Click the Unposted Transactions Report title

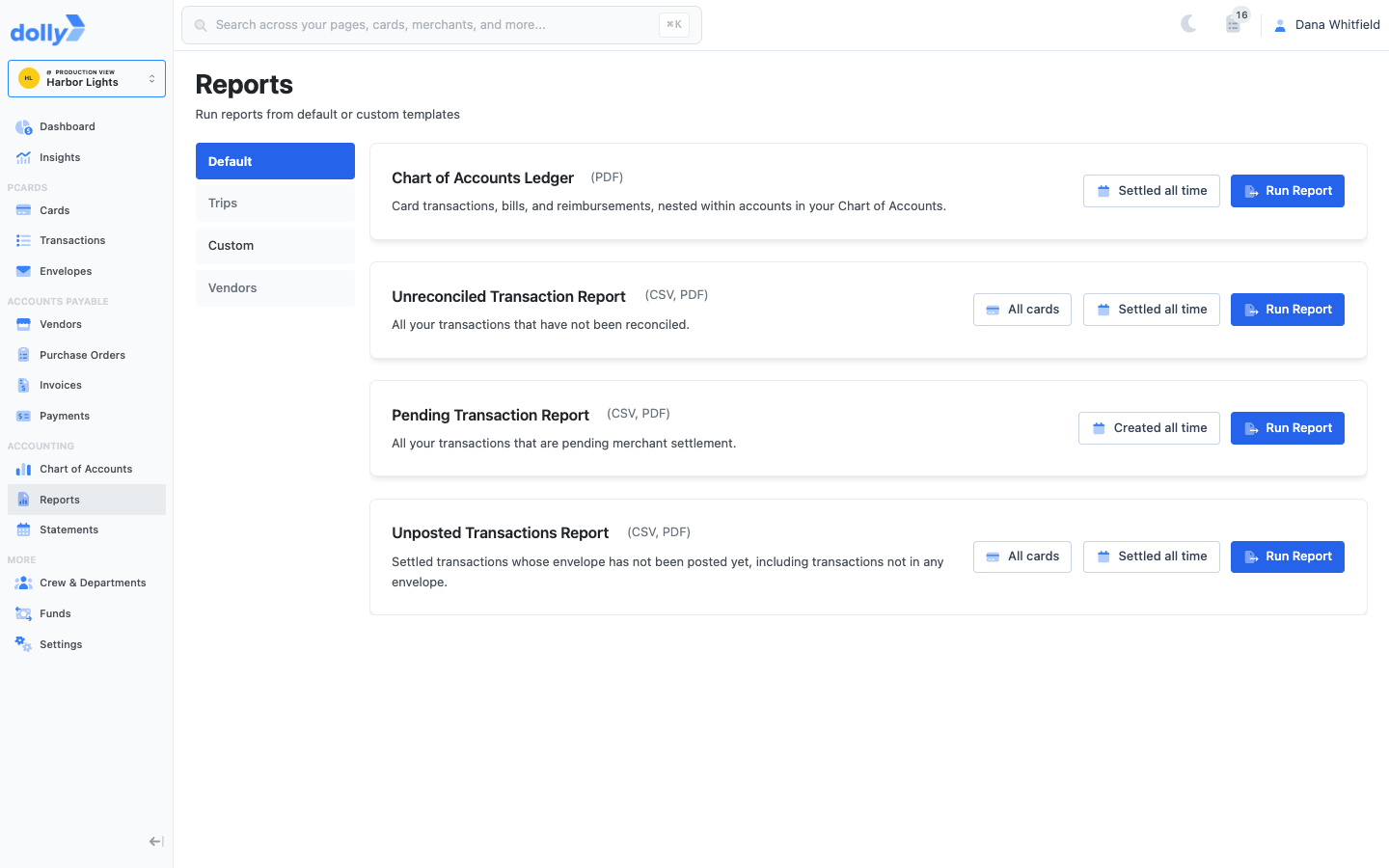500,533
